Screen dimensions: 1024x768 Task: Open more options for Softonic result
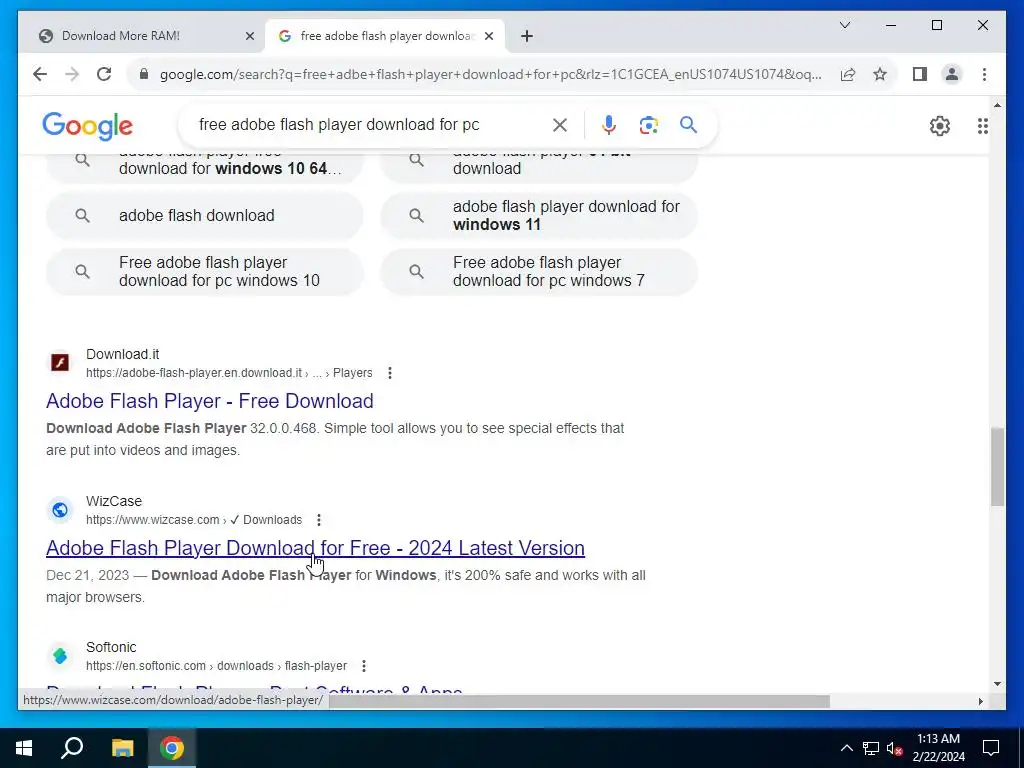click(x=364, y=666)
